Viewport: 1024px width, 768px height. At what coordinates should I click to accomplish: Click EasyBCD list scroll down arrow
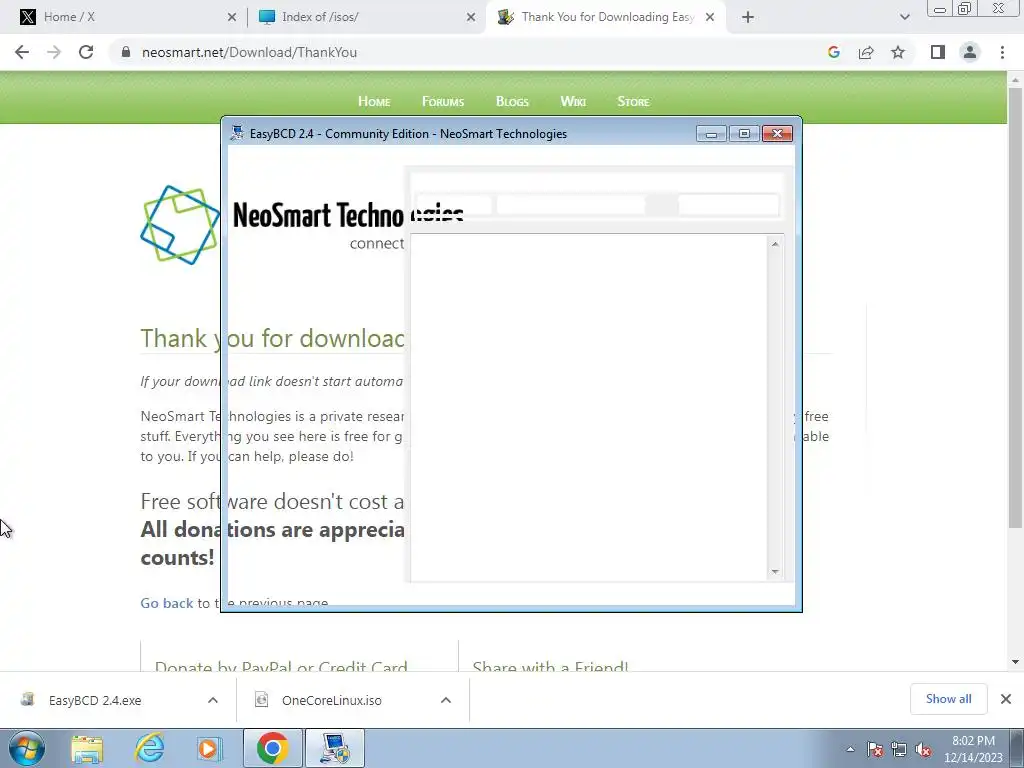(x=775, y=571)
